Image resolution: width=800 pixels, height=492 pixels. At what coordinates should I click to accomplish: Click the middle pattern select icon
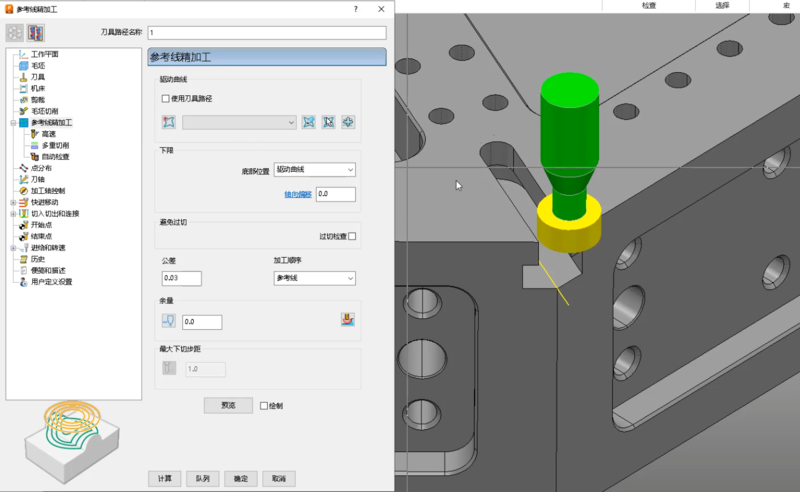[x=329, y=122]
